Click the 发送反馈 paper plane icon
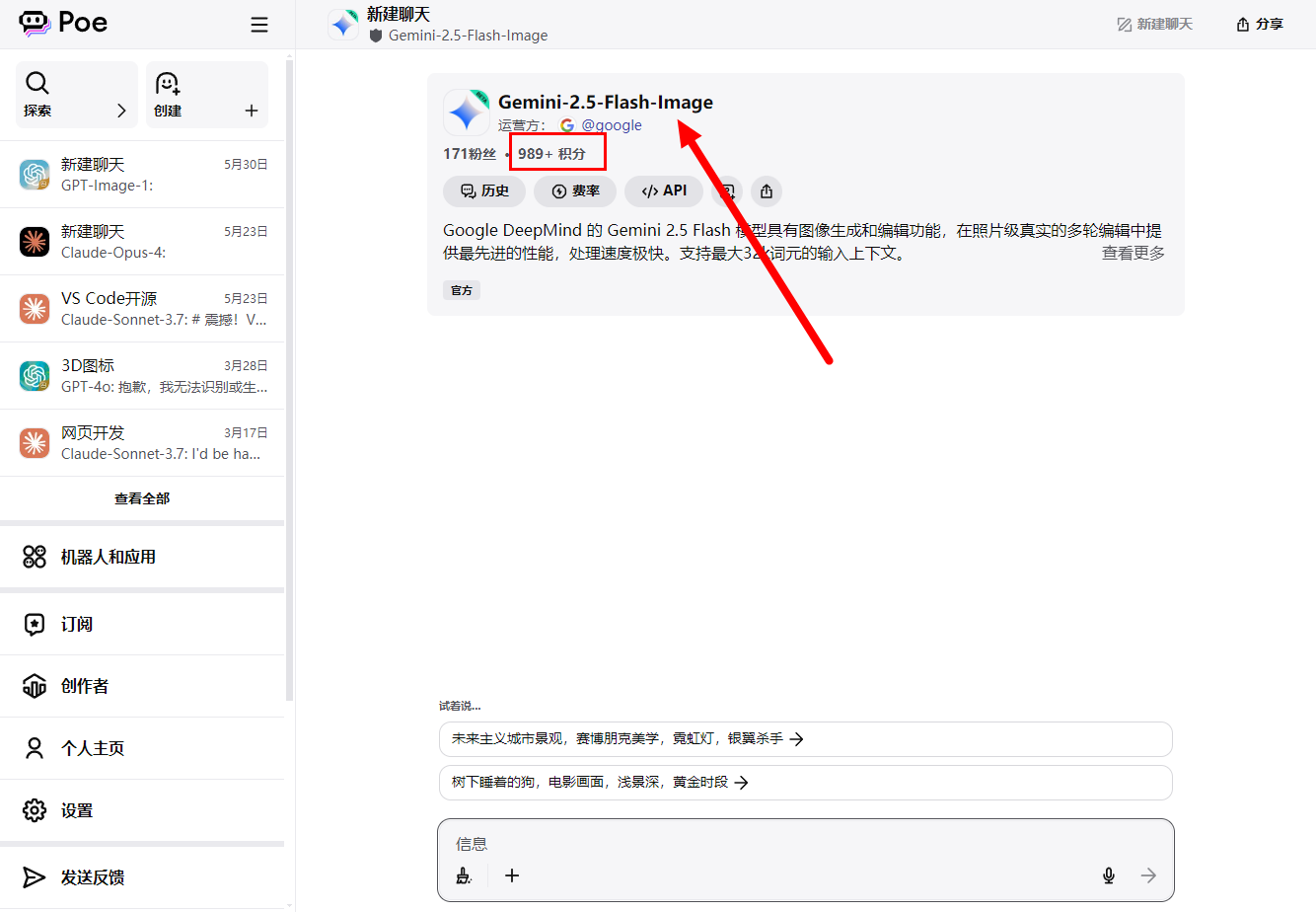 pyautogui.click(x=35, y=877)
